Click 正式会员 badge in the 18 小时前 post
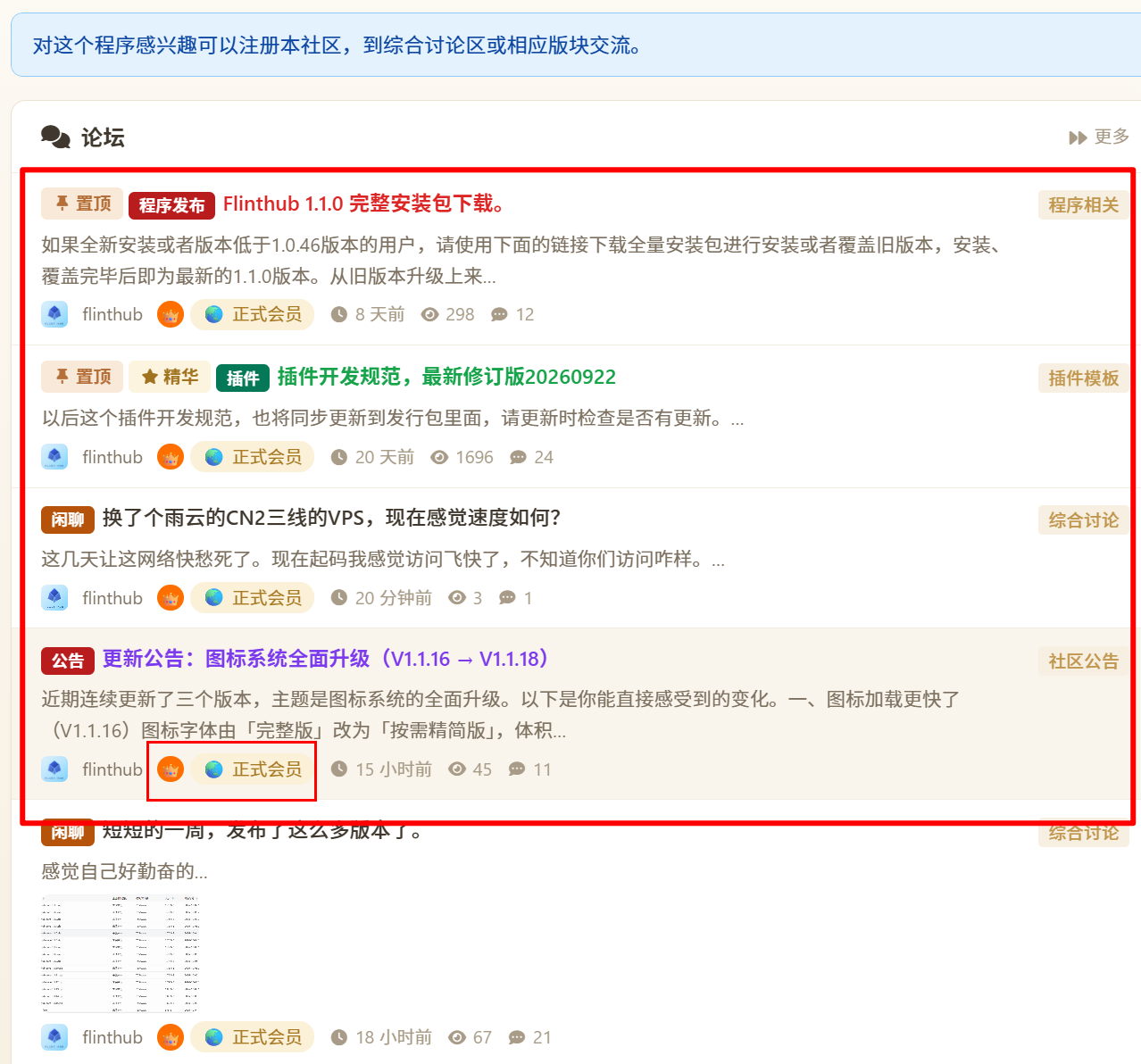 (x=253, y=1037)
